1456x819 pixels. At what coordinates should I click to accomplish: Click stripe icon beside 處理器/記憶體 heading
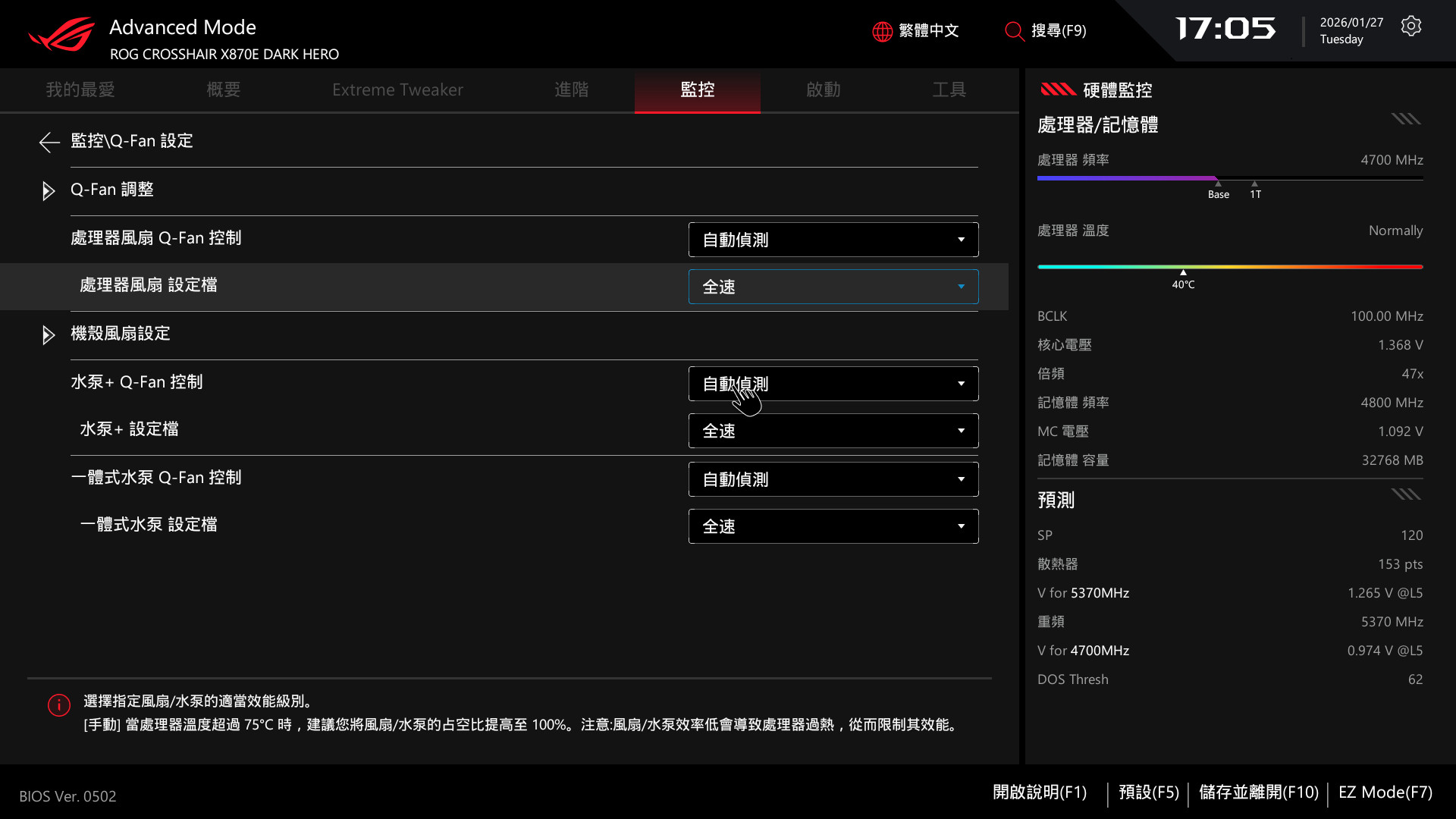1405,119
